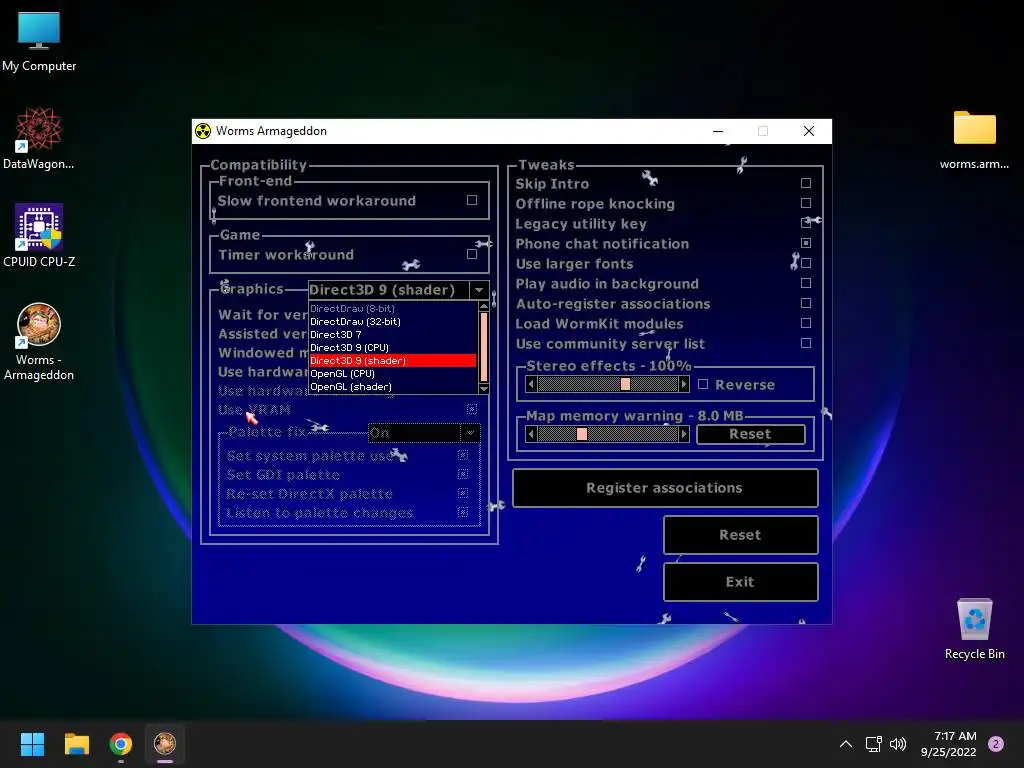This screenshot has width=1024, height=768.
Task: Click the Windows Start button
Action: [32, 744]
